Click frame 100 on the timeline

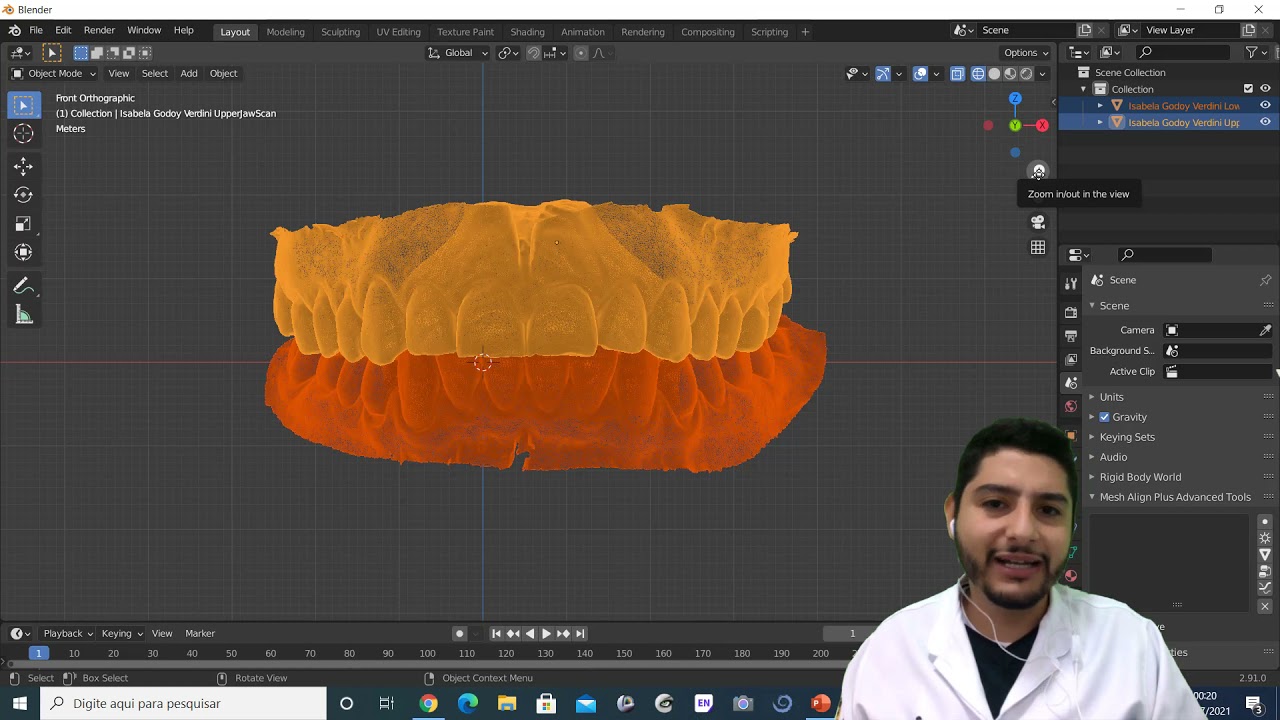pos(427,653)
